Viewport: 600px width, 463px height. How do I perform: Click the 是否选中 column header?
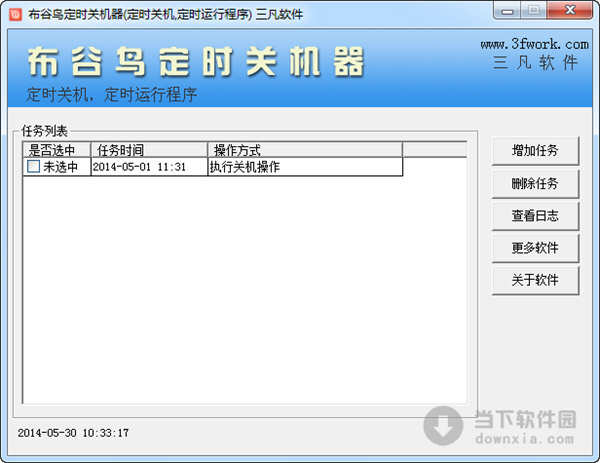click(57, 150)
